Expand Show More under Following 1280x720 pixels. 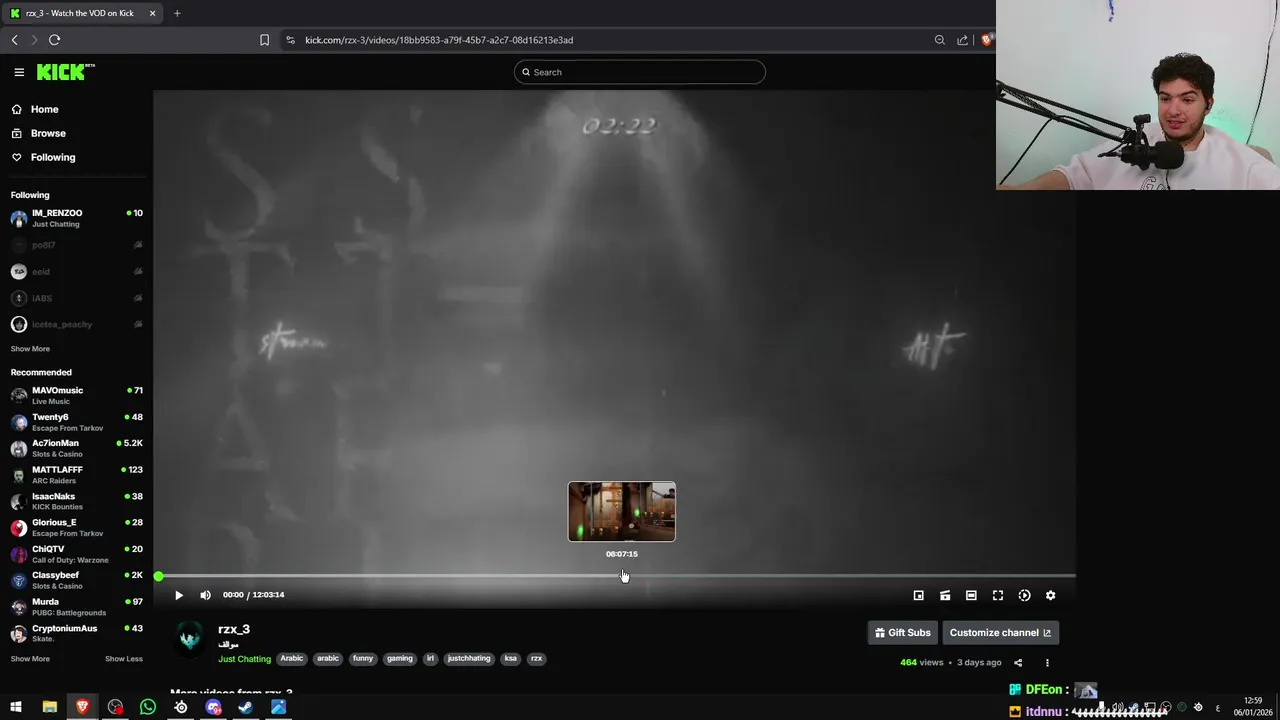click(30, 349)
